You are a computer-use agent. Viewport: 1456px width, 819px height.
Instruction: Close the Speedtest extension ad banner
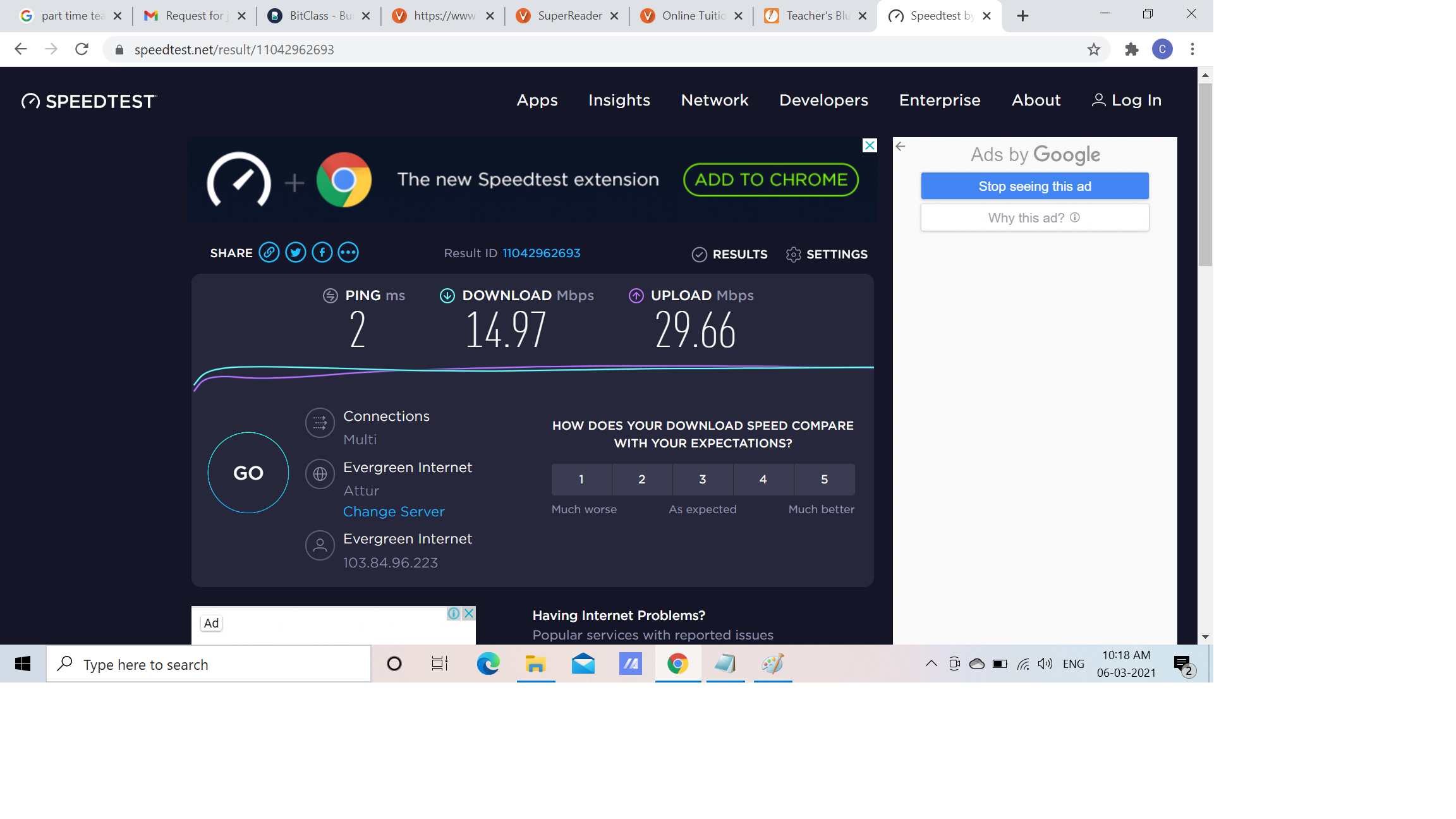(870, 145)
